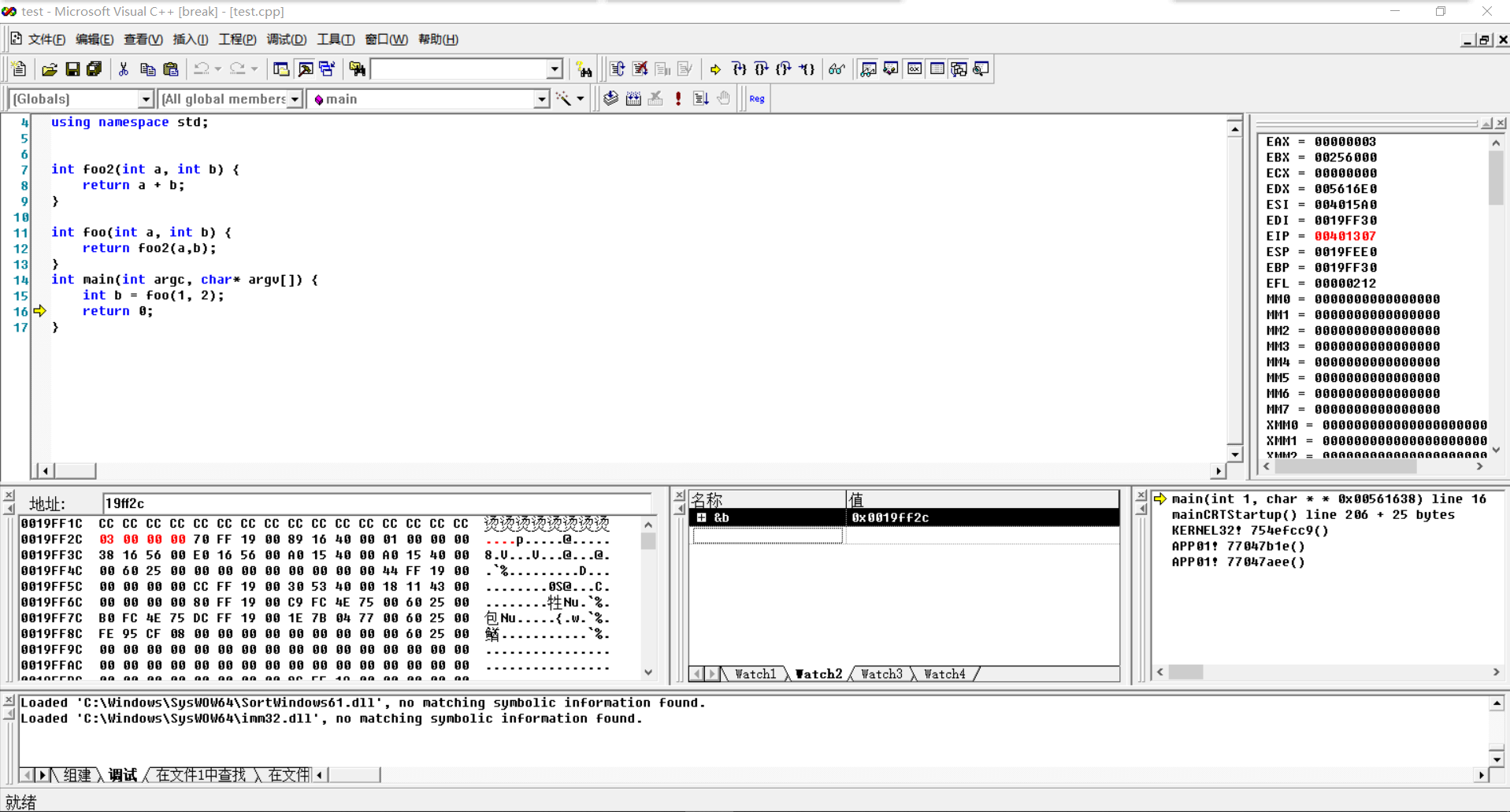Close the Registers pane

click(x=1501, y=124)
